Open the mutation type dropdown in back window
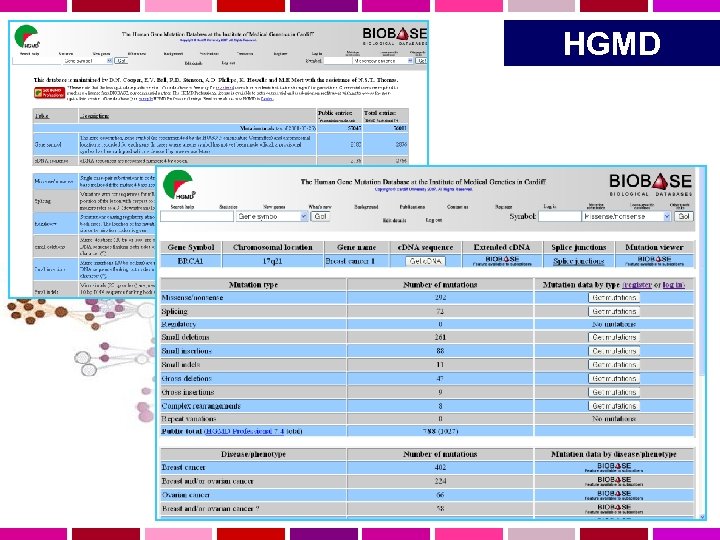Image resolution: width=720 pixels, height=540 pixels. (x=382, y=61)
